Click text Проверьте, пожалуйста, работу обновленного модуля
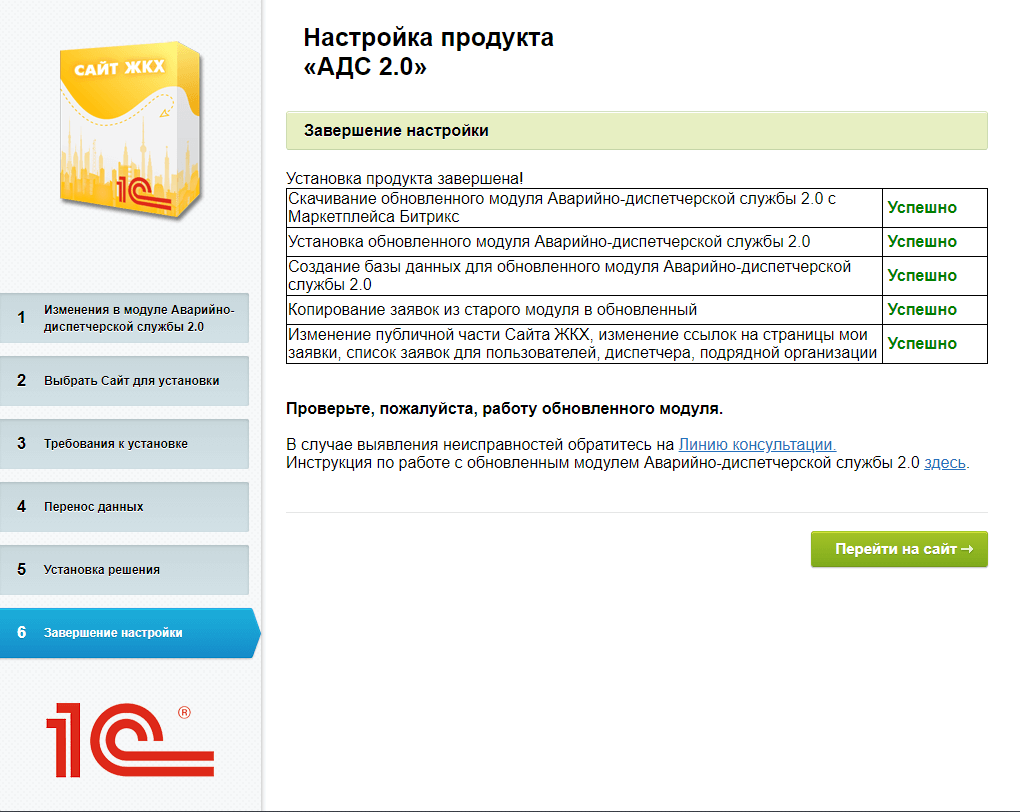 (505, 409)
